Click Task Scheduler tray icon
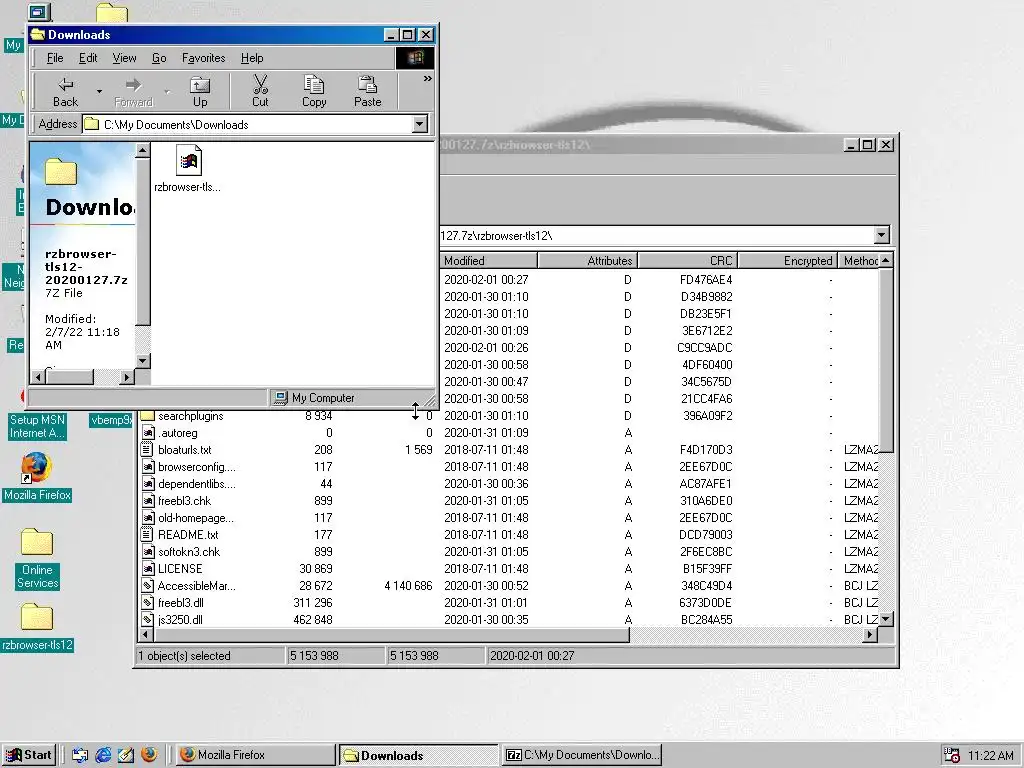The image size is (1024, 768). coord(952,756)
